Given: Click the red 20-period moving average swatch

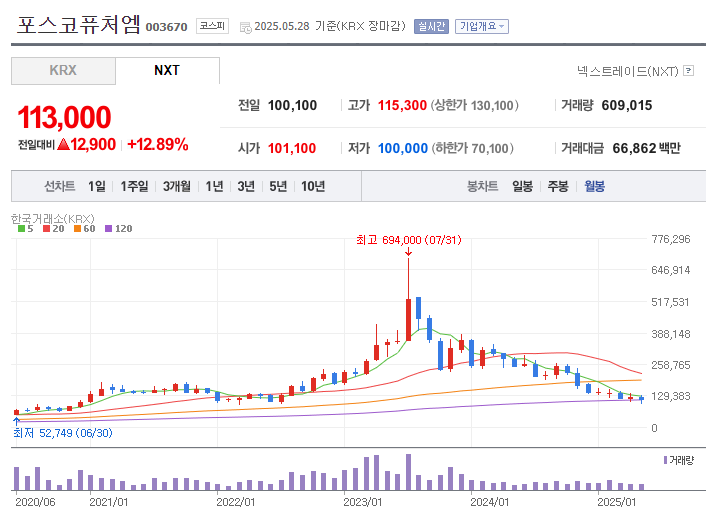Looking at the screenshot, I should [46, 229].
